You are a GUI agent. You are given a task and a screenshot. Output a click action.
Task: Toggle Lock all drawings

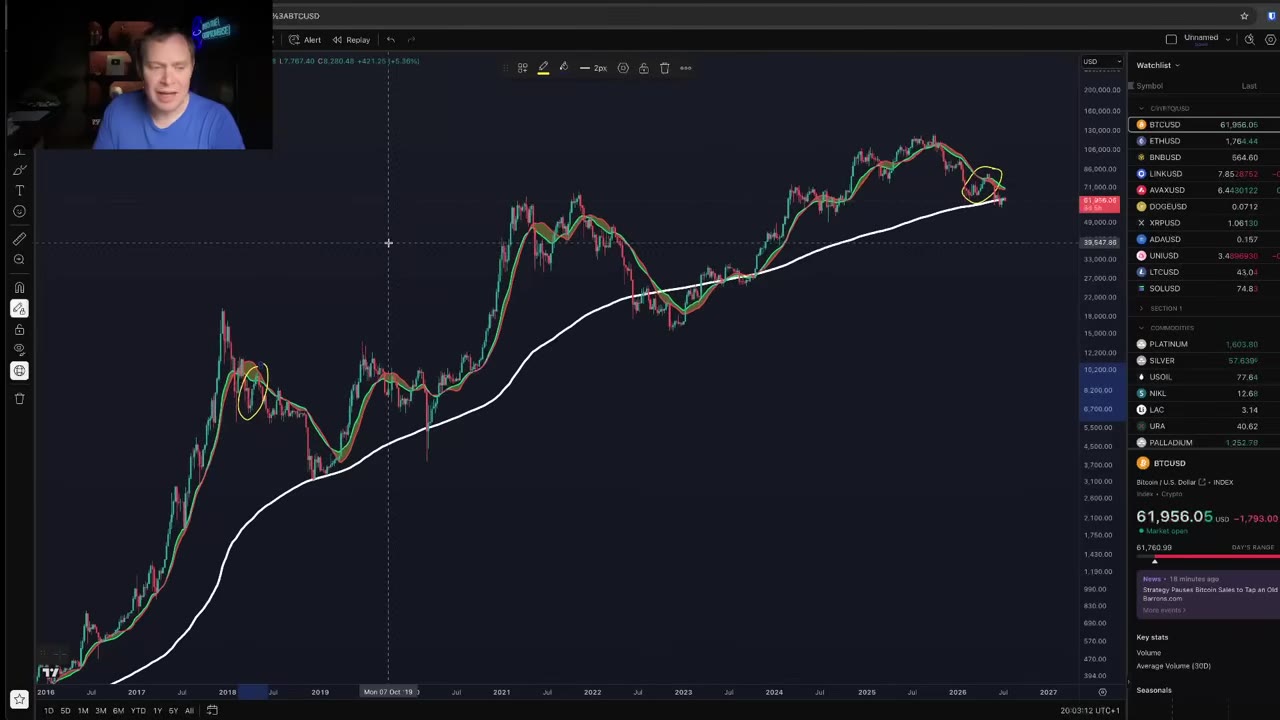coord(19,329)
